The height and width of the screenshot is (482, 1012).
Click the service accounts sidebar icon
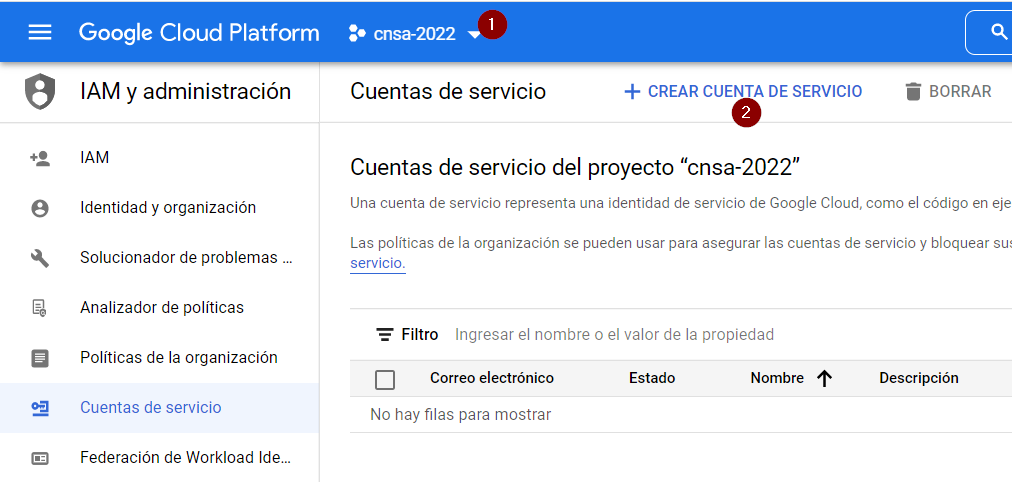[x=40, y=408]
